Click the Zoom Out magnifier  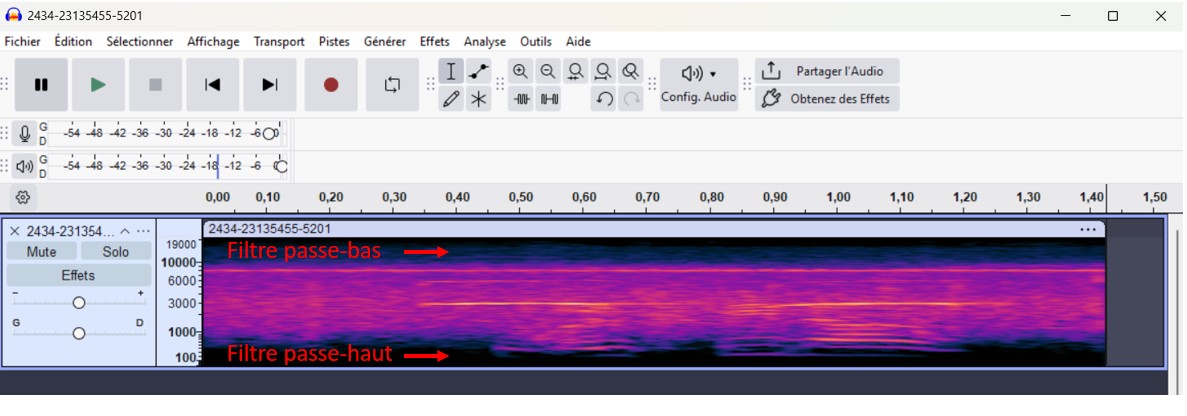[548, 72]
